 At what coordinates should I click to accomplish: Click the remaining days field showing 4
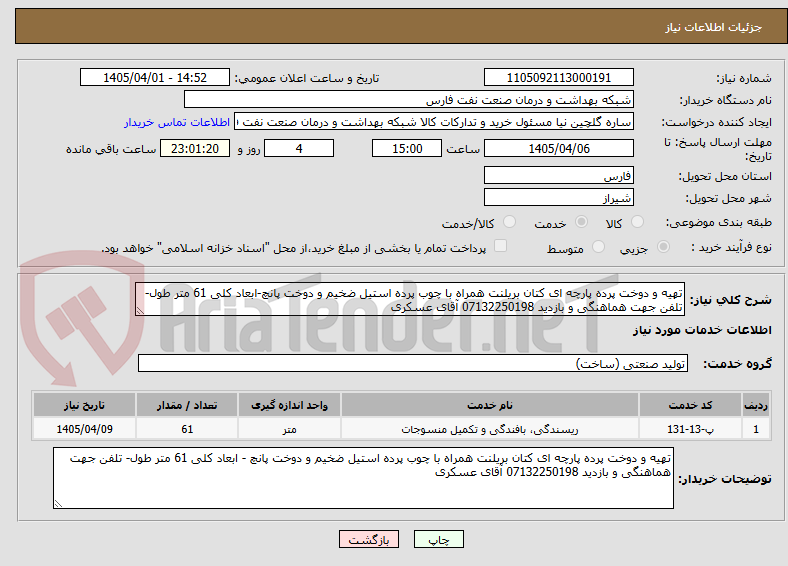click(x=299, y=148)
